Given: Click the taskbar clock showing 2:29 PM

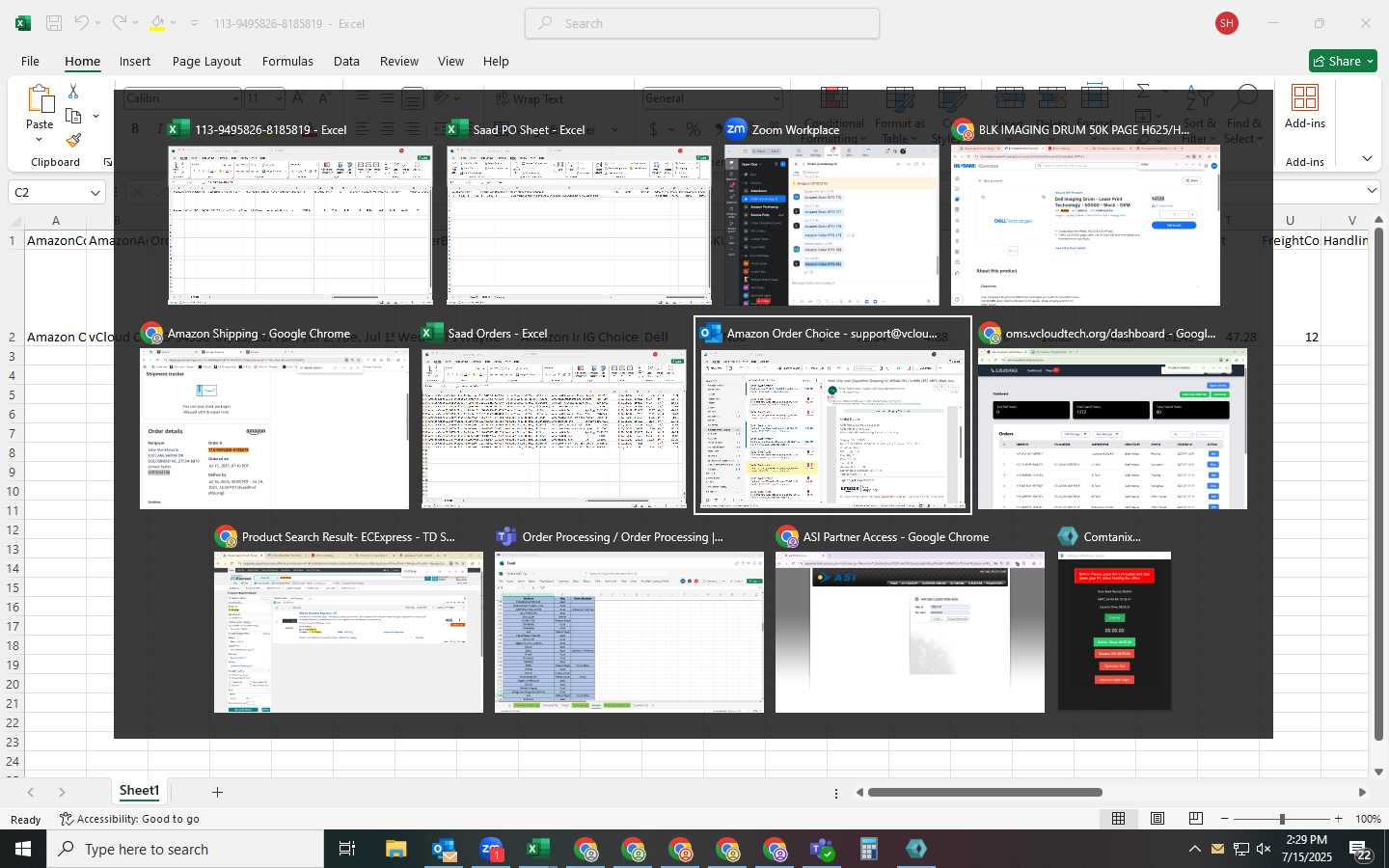Looking at the screenshot, I should 1306,849.
